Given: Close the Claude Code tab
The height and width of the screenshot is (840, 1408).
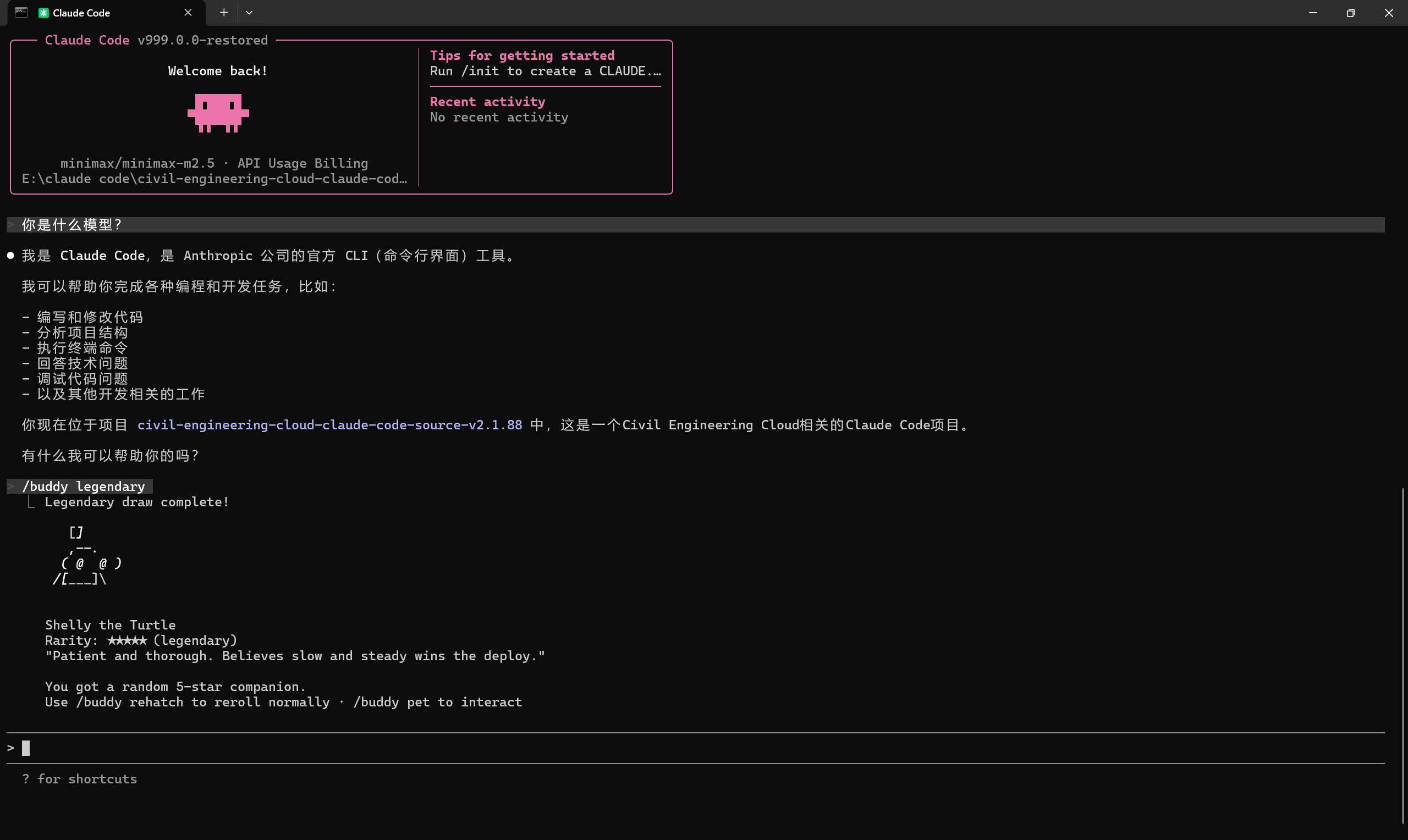Looking at the screenshot, I should tap(188, 13).
